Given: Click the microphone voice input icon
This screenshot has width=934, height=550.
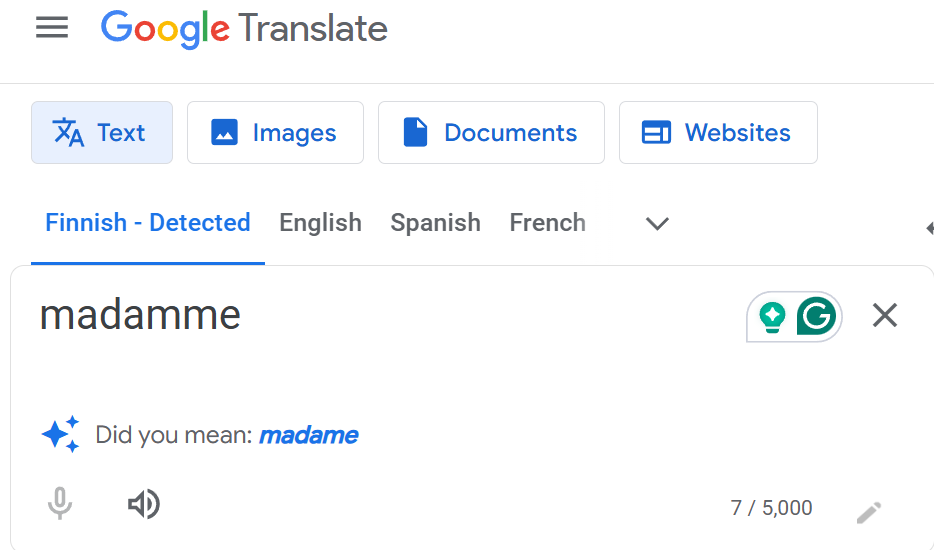Looking at the screenshot, I should click(x=60, y=504).
